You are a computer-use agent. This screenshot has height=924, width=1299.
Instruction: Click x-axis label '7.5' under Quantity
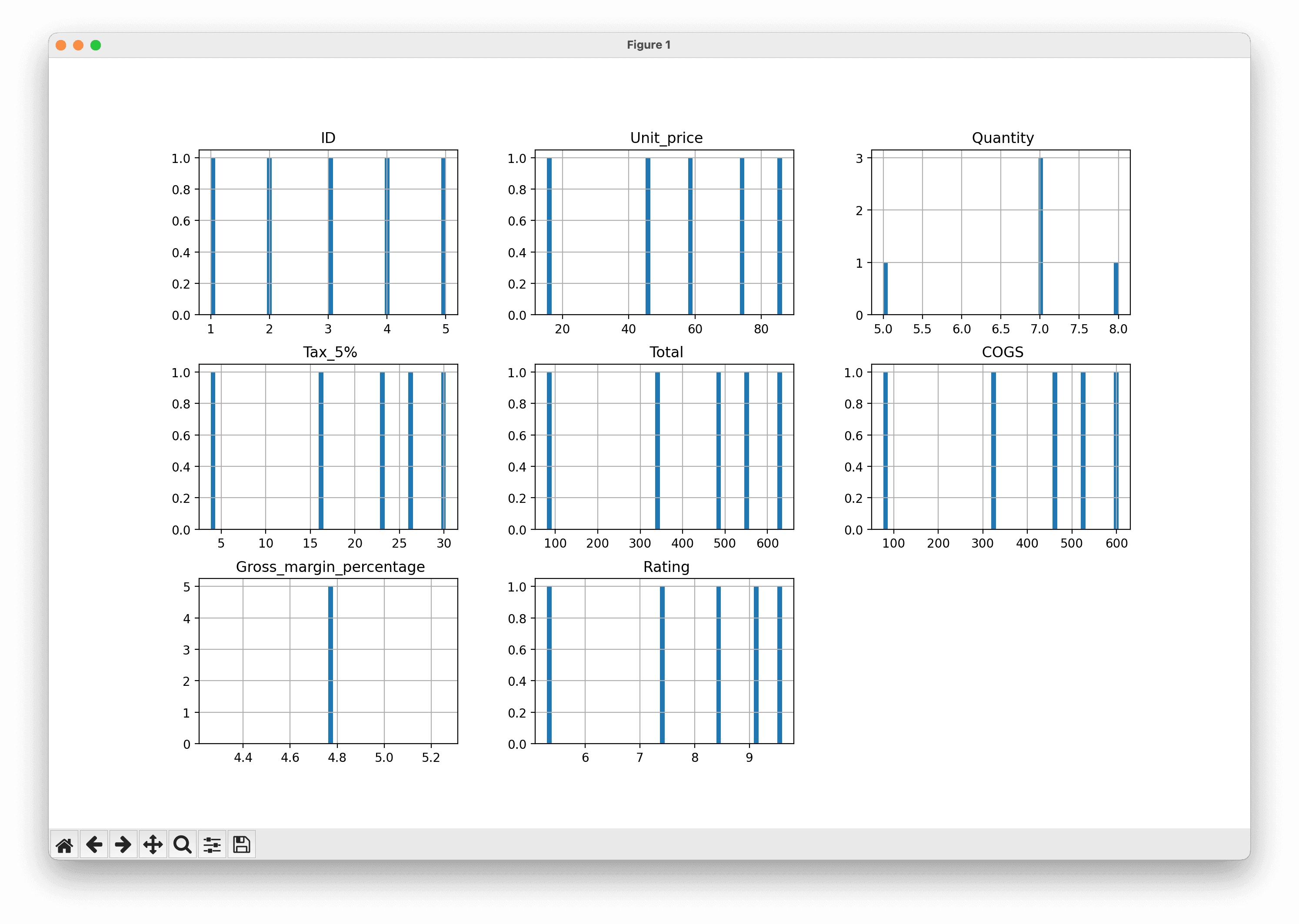click(1079, 329)
